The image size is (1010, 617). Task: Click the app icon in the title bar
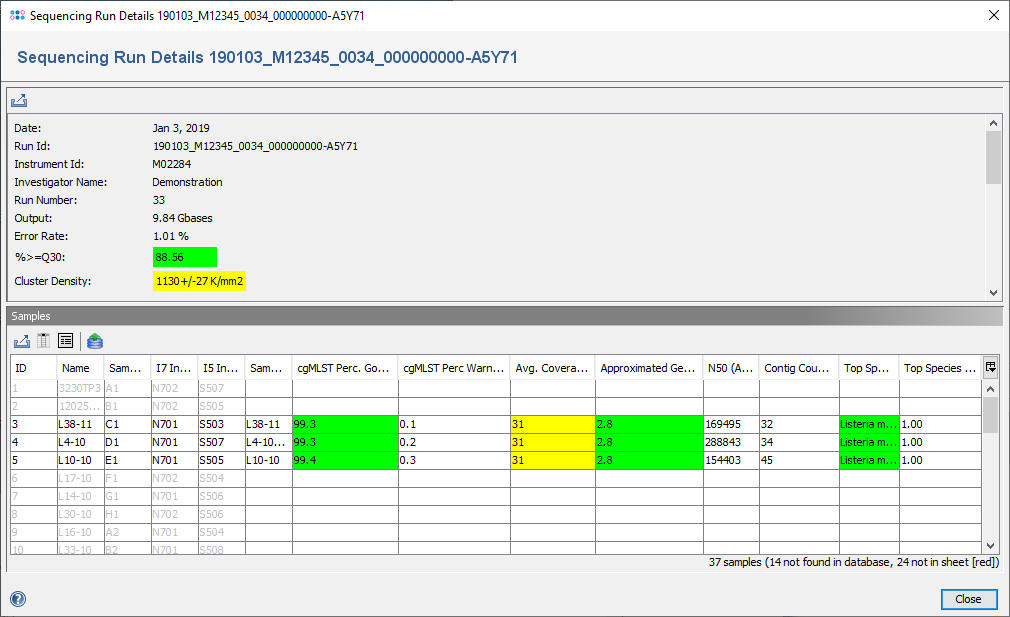[x=16, y=15]
